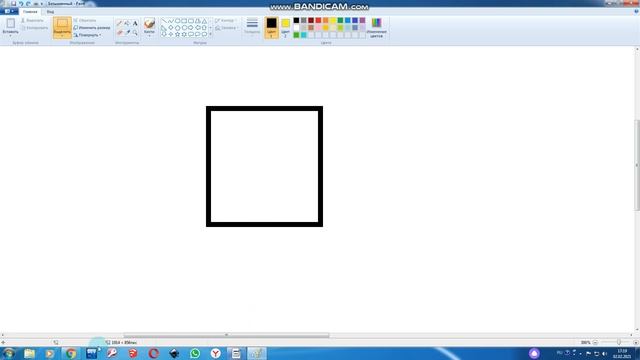Click the Обрезать crop button
This screenshot has height=360, width=640.
[85, 20]
